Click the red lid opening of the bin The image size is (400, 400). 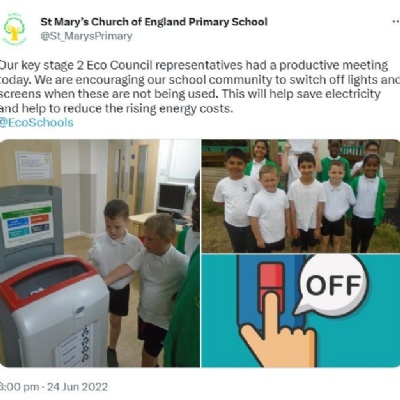47,279
